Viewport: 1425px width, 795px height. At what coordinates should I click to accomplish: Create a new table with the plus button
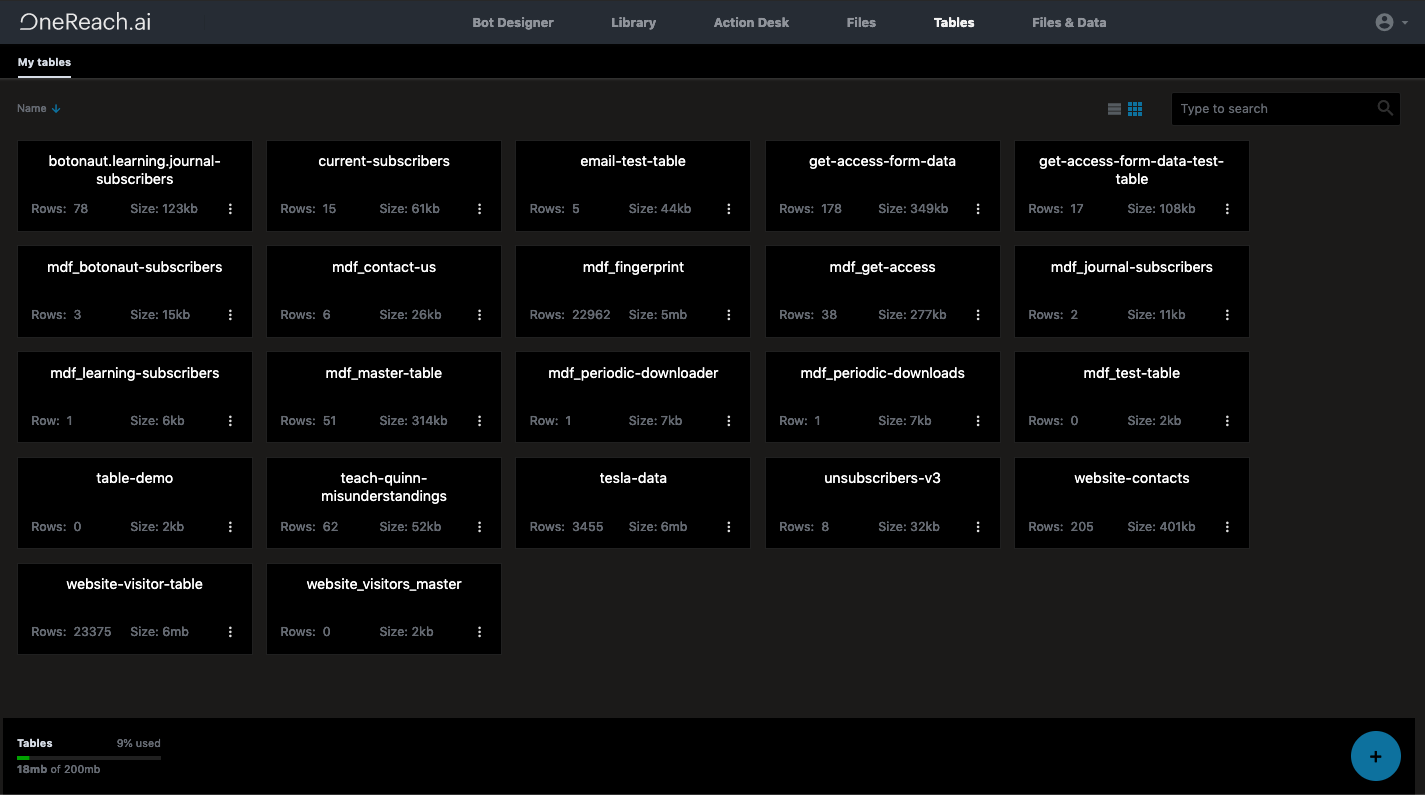pyautogui.click(x=1375, y=756)
